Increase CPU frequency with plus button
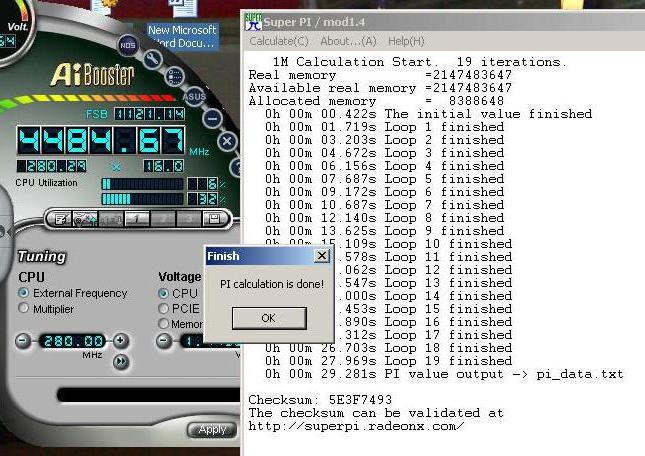Image resolution: width=645 pixels, height=456 pixels. coord(121,340)
